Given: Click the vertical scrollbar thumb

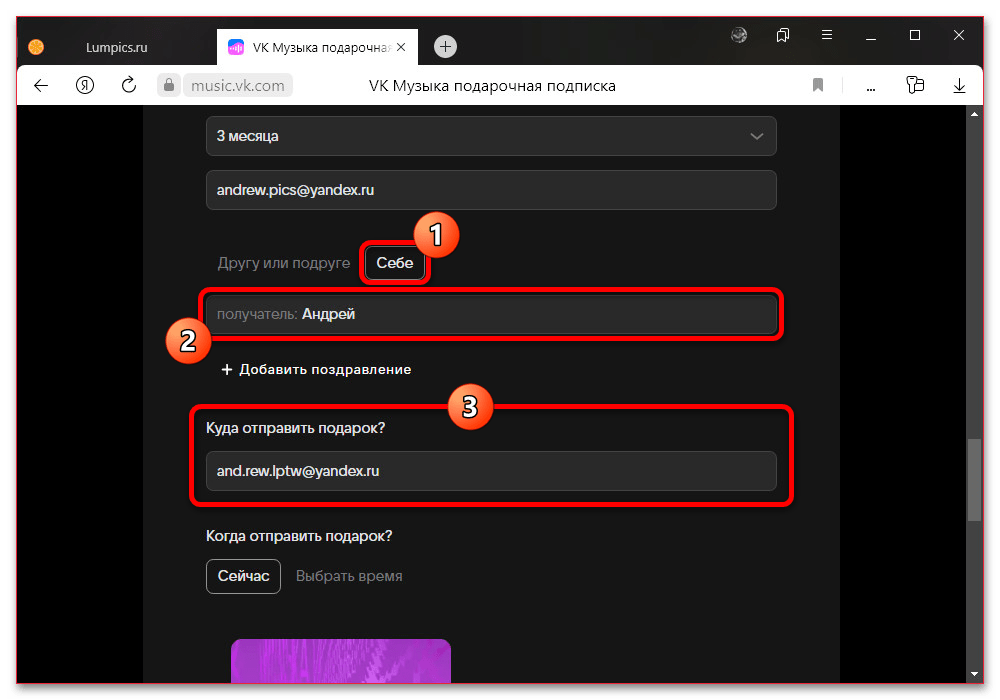Looking at the screenshot, I should coord(974,479).
